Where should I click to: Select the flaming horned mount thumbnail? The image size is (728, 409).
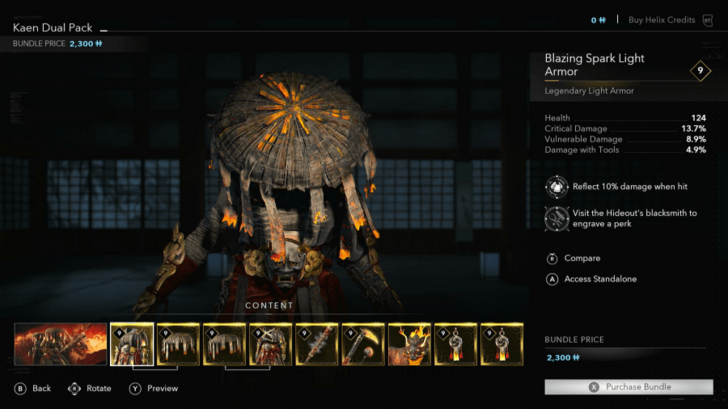tap(409, 344)
